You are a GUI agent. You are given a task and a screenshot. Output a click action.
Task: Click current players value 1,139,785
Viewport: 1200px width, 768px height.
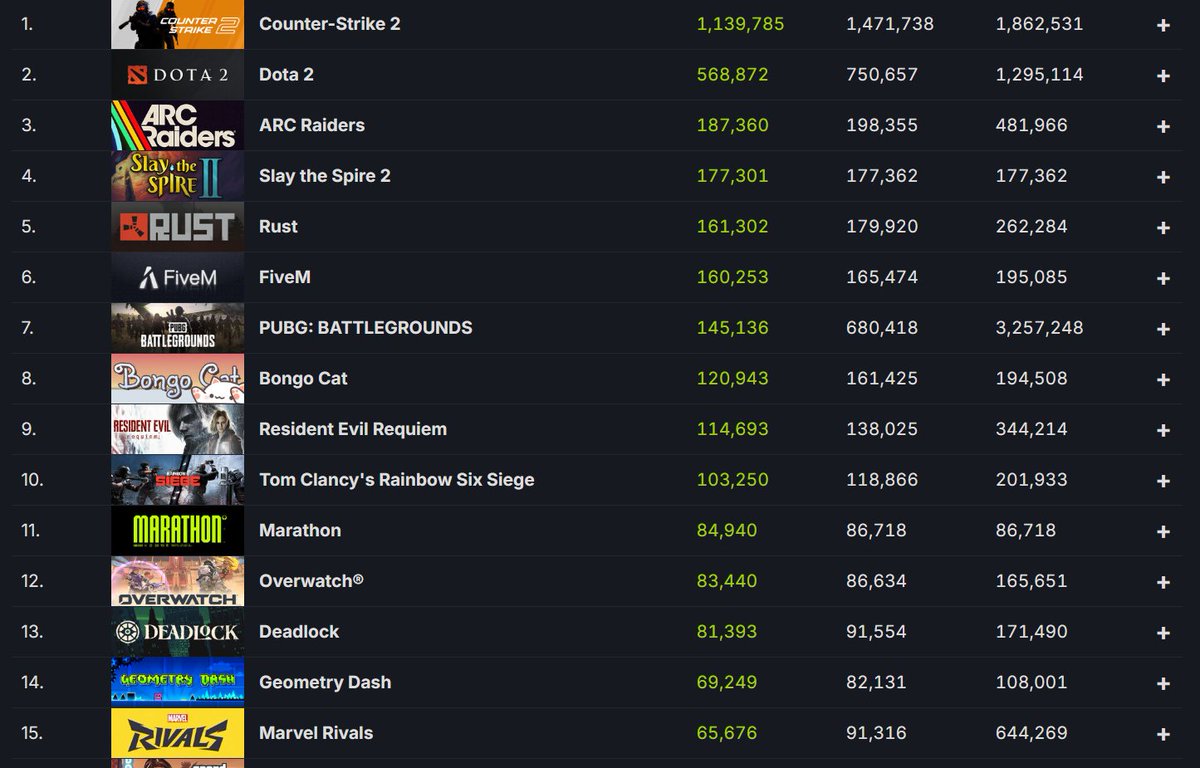click(x=740, y=23)
